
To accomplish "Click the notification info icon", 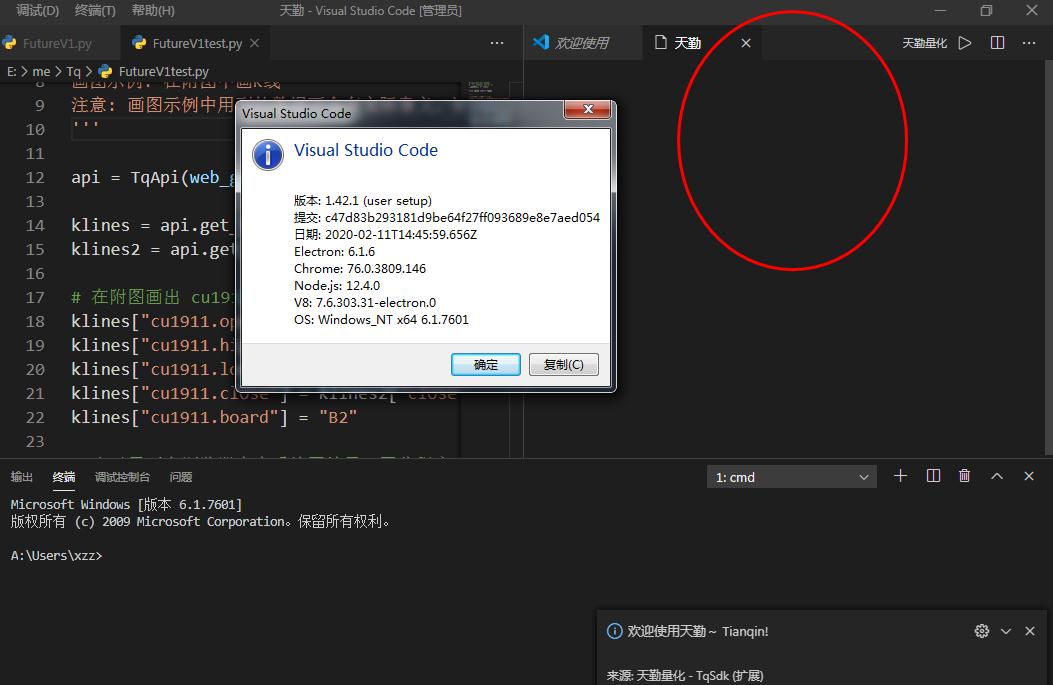I will [x=614, y=631].
